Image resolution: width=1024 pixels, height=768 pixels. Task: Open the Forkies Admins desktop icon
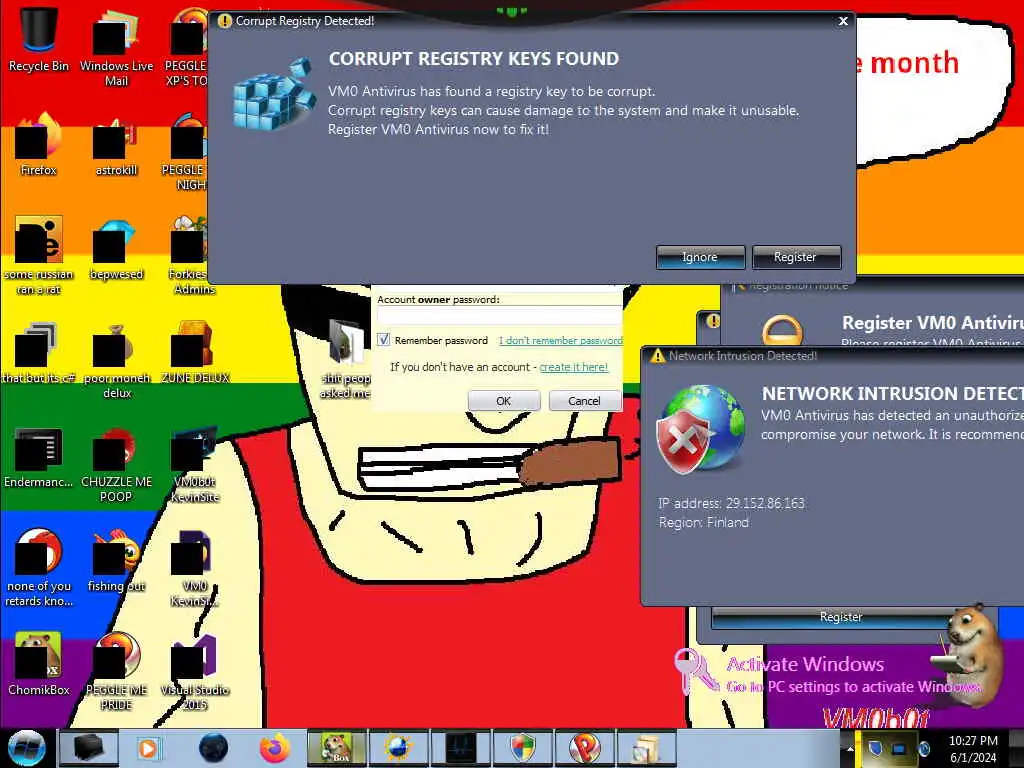pos(191,255)
